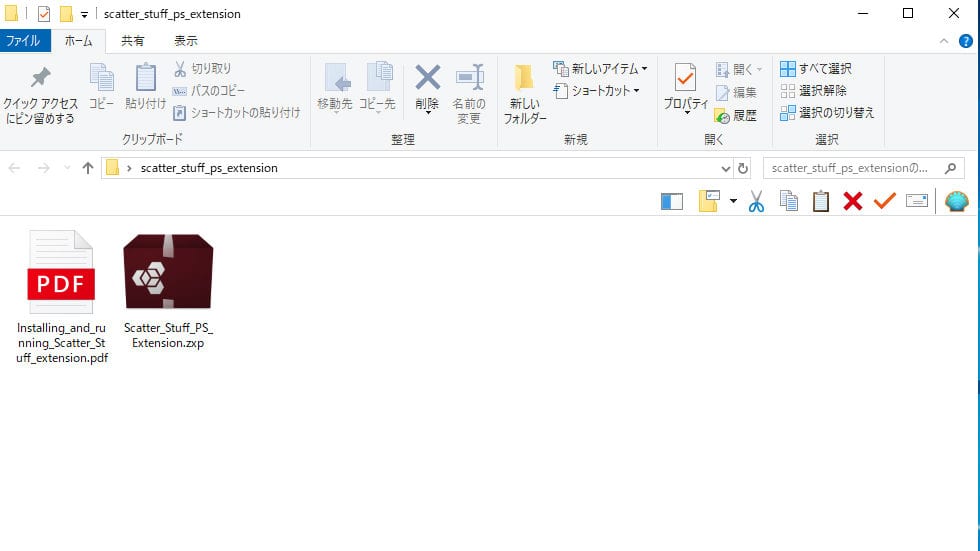Click the title bar properties checkmark icon
980x551 pixels.
coord(44,14)
